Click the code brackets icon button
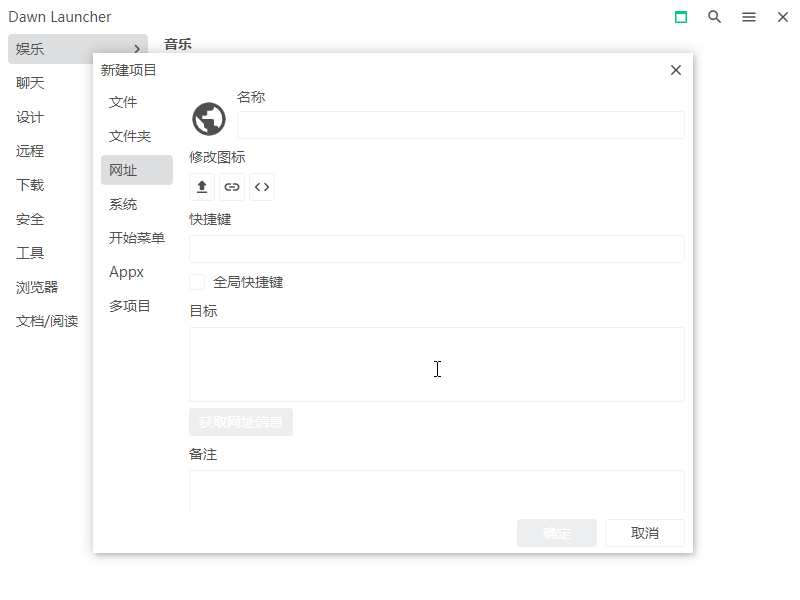Screen dimensions: 800x600 pos(262,187)
